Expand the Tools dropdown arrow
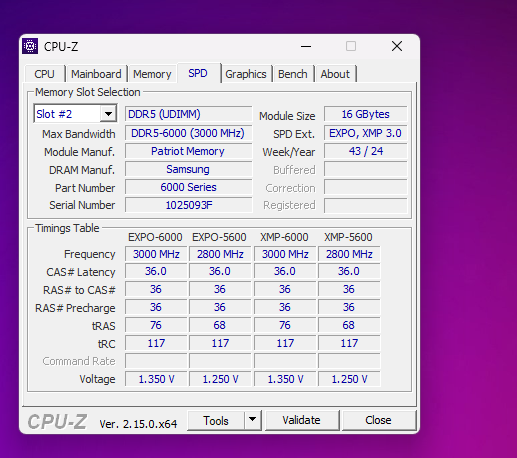 point(252,420)
